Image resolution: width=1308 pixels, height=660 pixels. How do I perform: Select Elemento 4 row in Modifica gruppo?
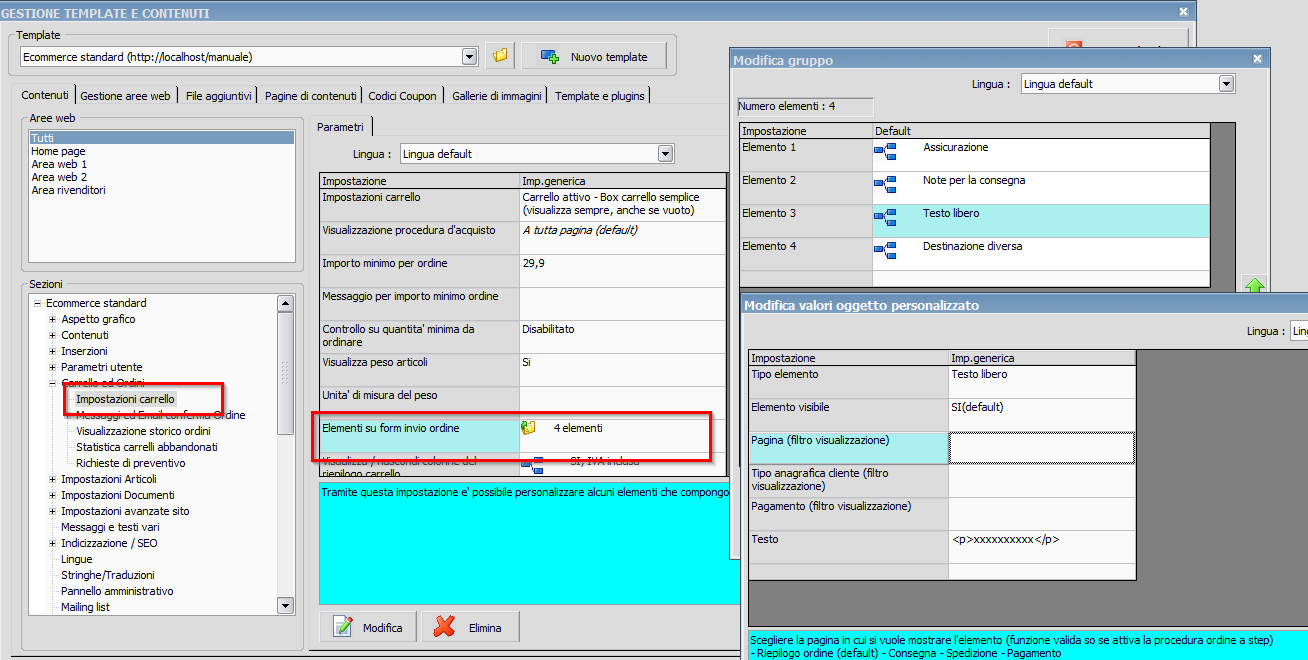click(975, 253)
